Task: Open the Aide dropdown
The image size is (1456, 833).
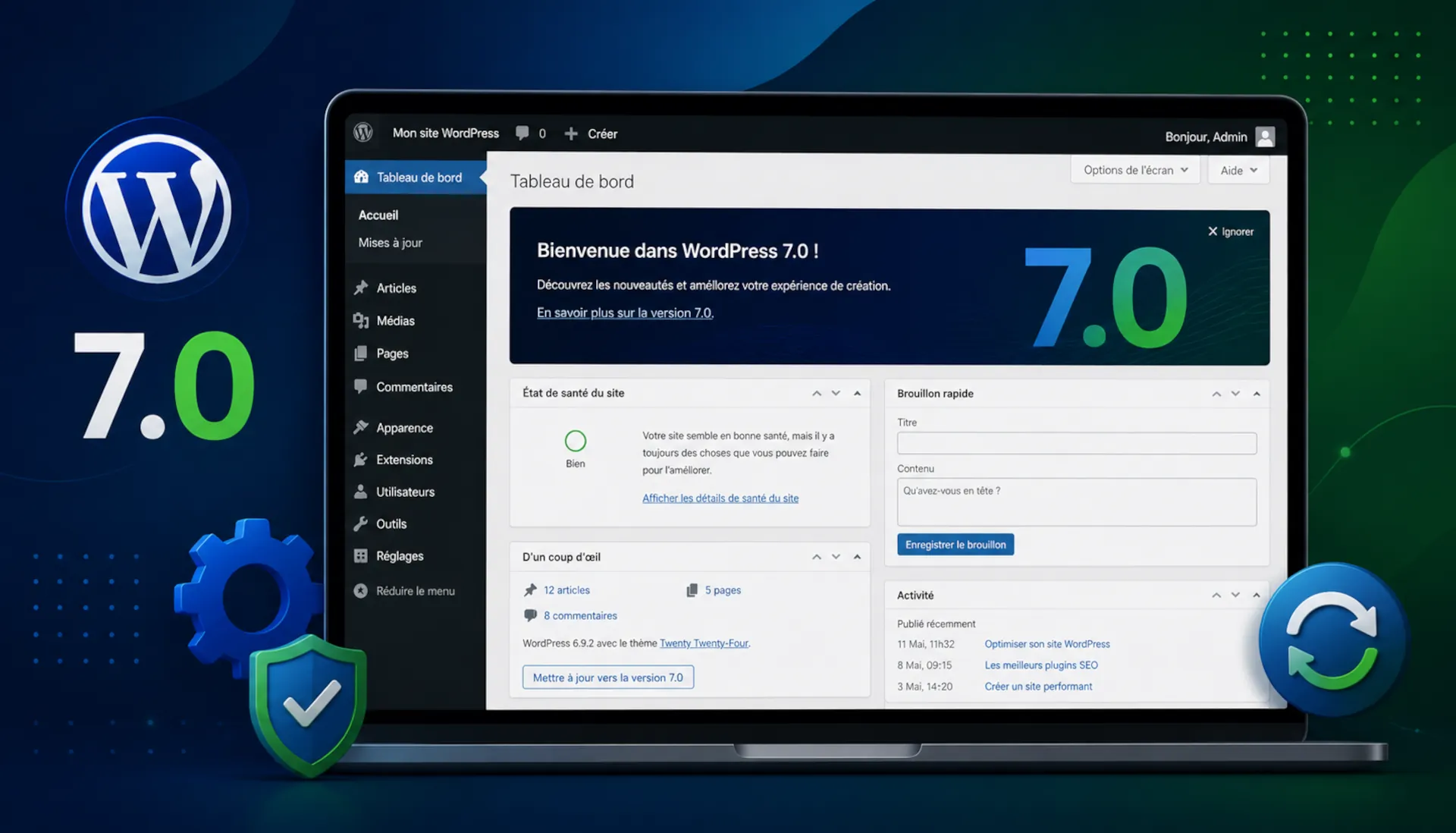Action: pos(1238,170)
